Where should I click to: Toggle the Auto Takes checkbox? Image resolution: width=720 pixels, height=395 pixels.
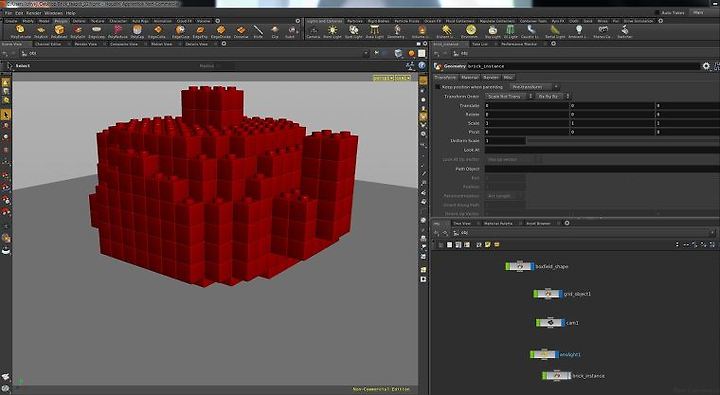point(657,12)
